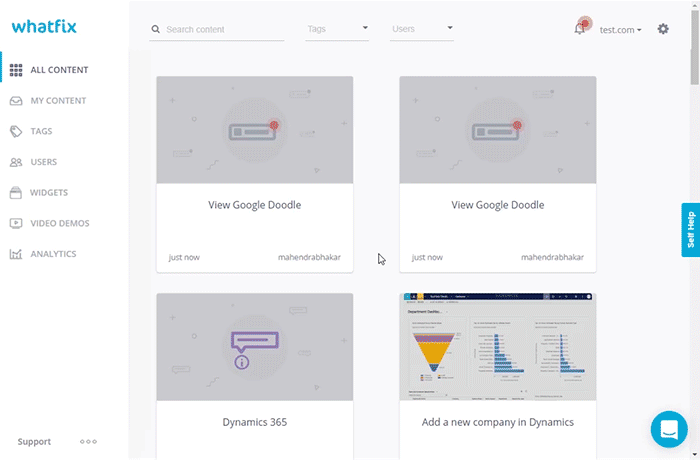The height and width of the screenshot is (460, 700).
Task: Open notifications bell icon
Action: (x=579, y=29)
